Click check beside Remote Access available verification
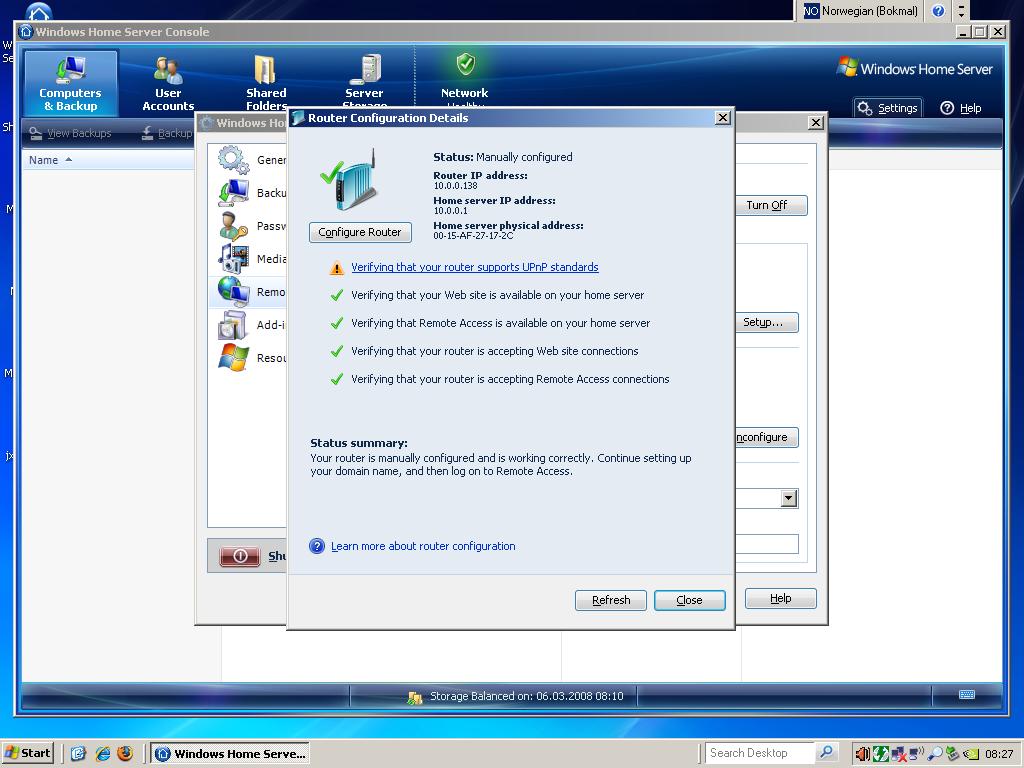This screenshot has height=768, width=1024. coord(337,323)
